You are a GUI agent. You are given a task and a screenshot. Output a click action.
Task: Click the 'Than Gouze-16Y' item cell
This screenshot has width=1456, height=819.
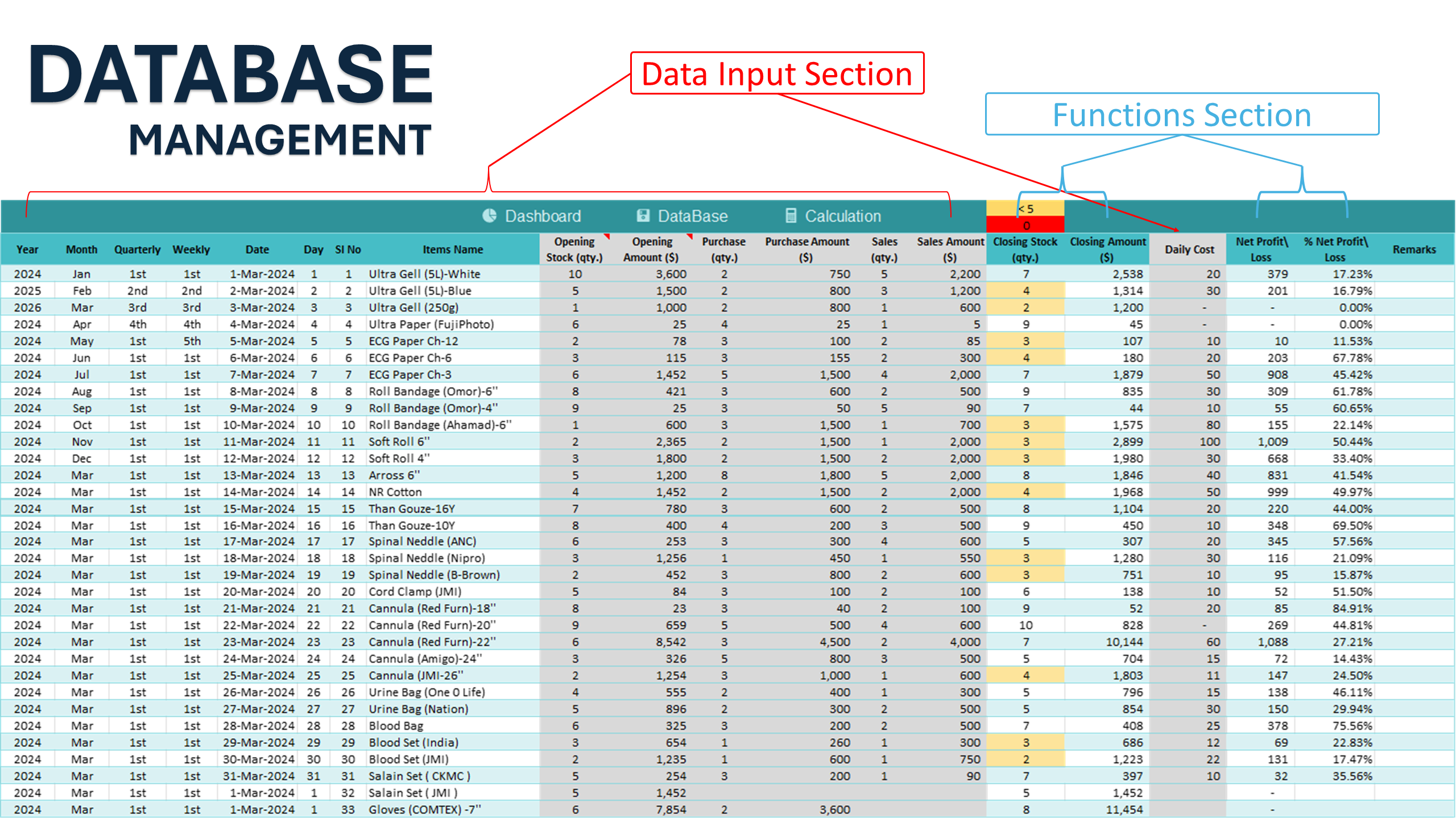coord(453,508)
